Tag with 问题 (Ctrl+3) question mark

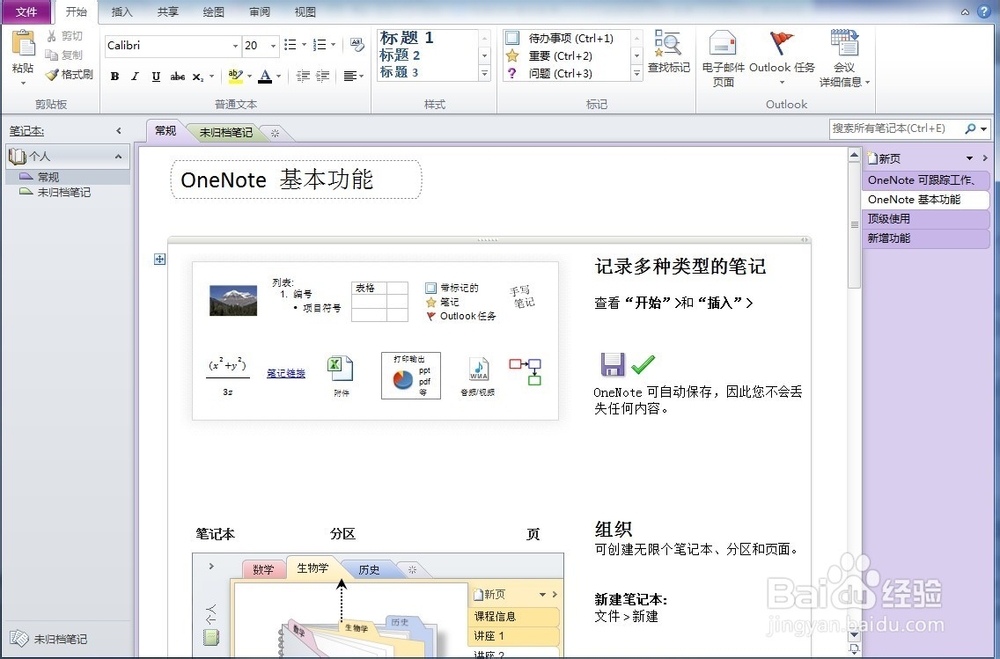pyautogui.click(x=560, y=72)
